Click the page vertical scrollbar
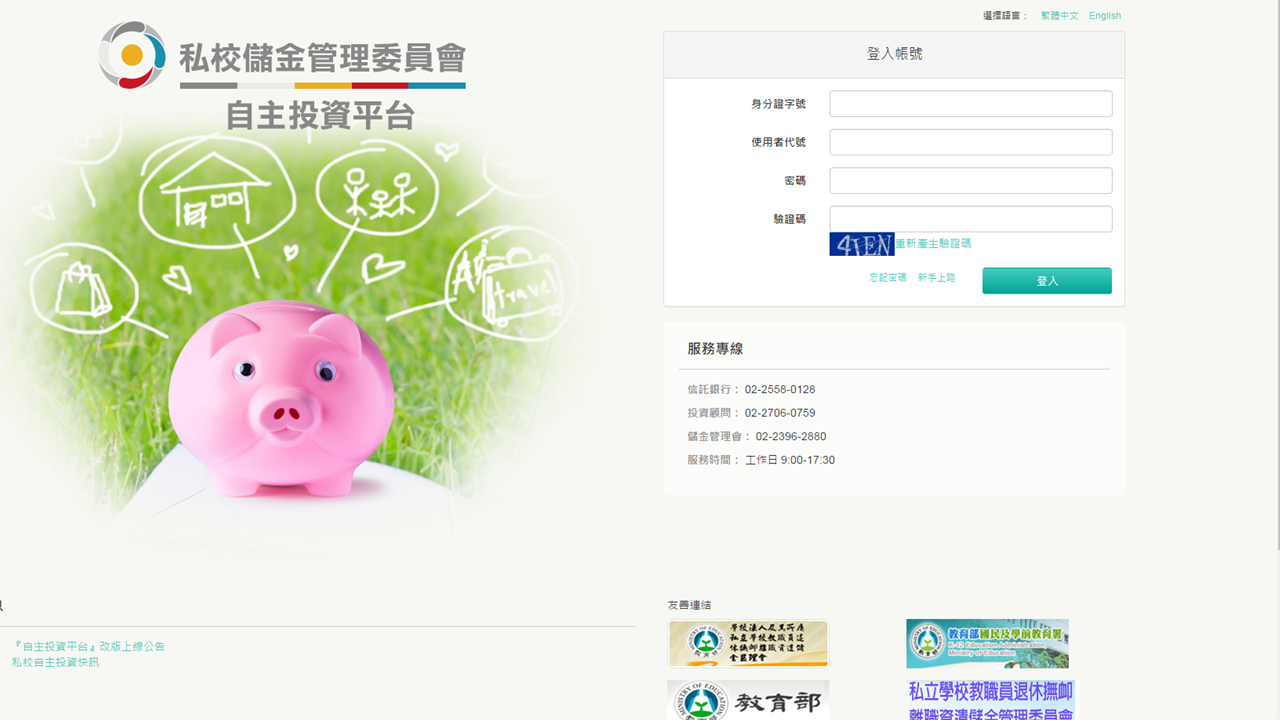This screenshot has height=720, width=1280. (1276, 275)
